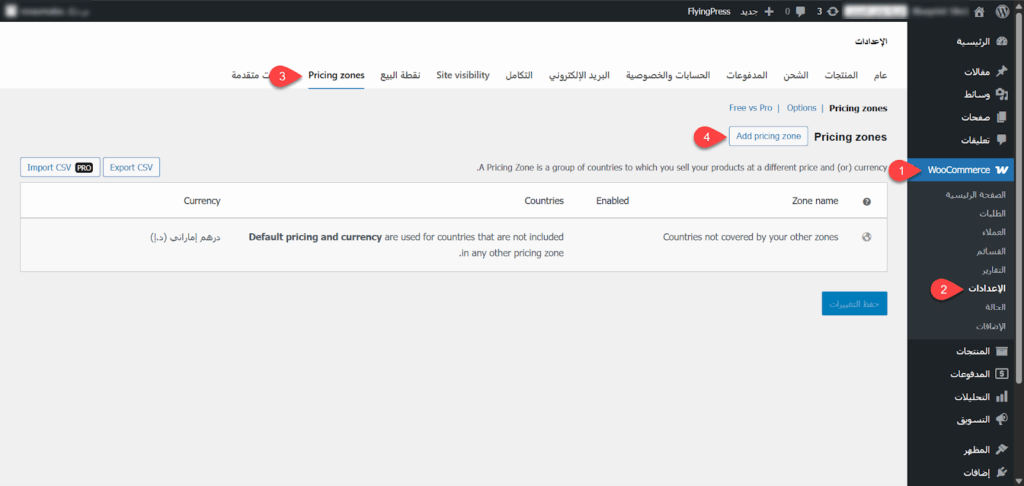Select the الشحن shipping tab

coord(796,76)
